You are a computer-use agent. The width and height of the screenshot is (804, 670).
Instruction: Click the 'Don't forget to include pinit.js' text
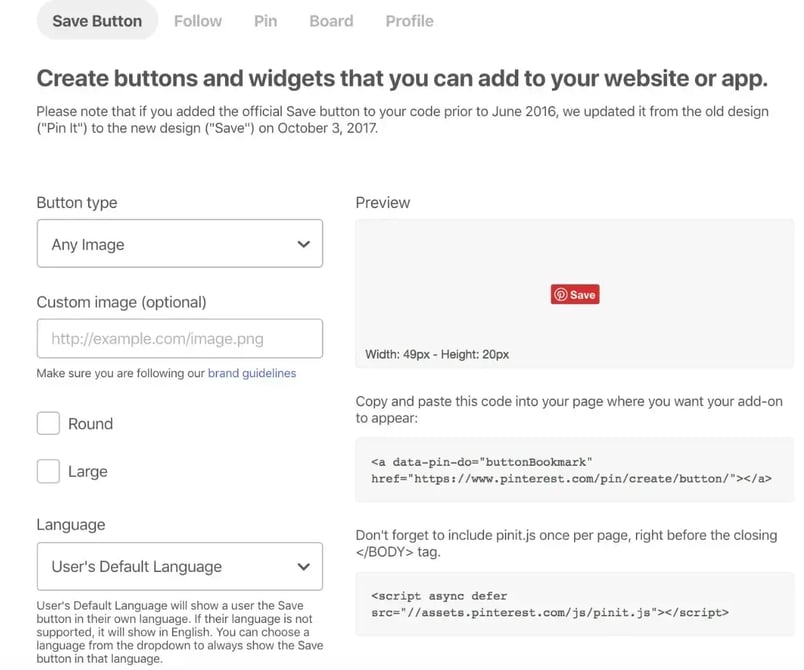pos(567,543)
